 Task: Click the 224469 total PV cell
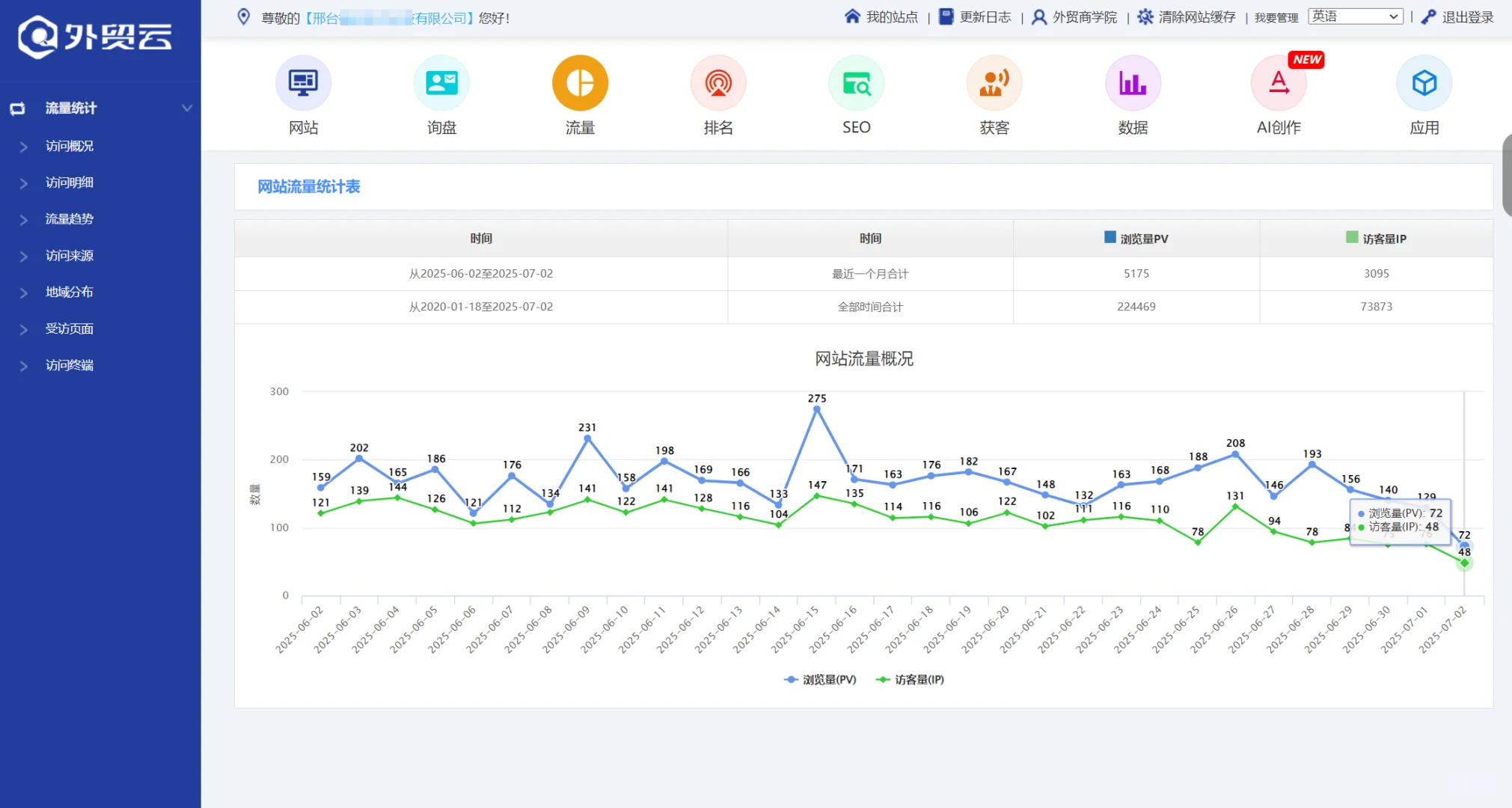pyautogui.click(x=1136, y=307)
